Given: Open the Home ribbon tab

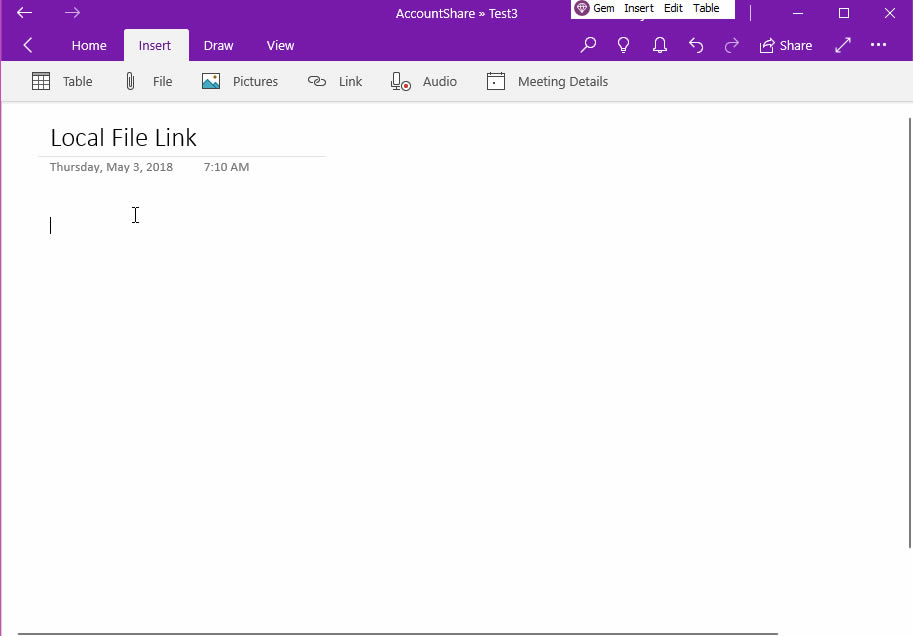Looking at the screenshot, I should (x=88, y=45).
